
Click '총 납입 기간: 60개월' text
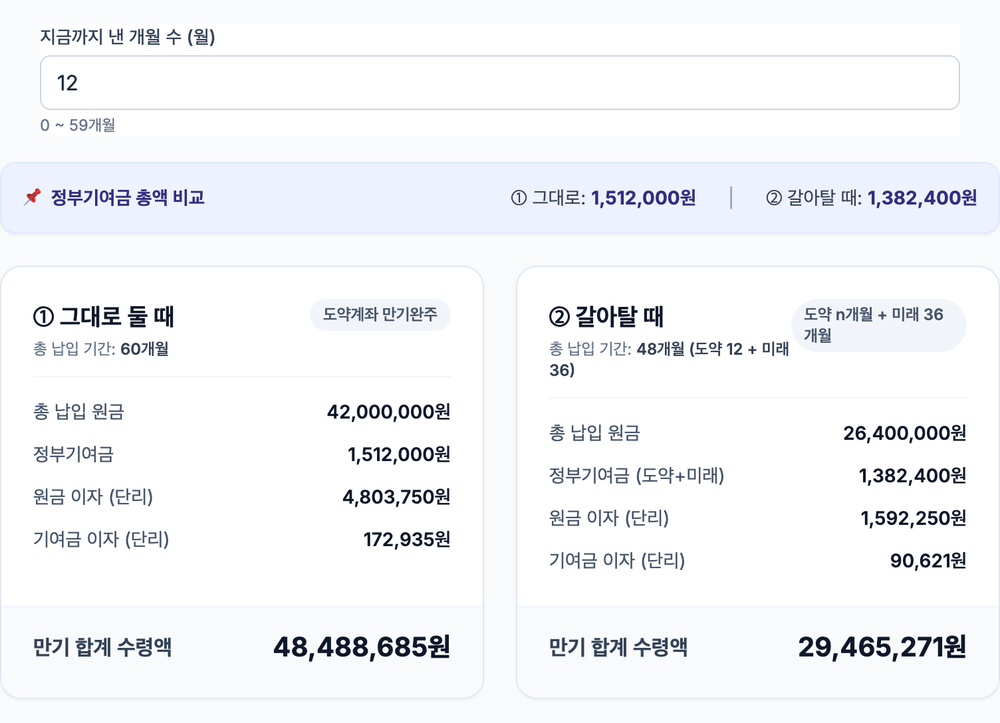click(x=101, y=349)
